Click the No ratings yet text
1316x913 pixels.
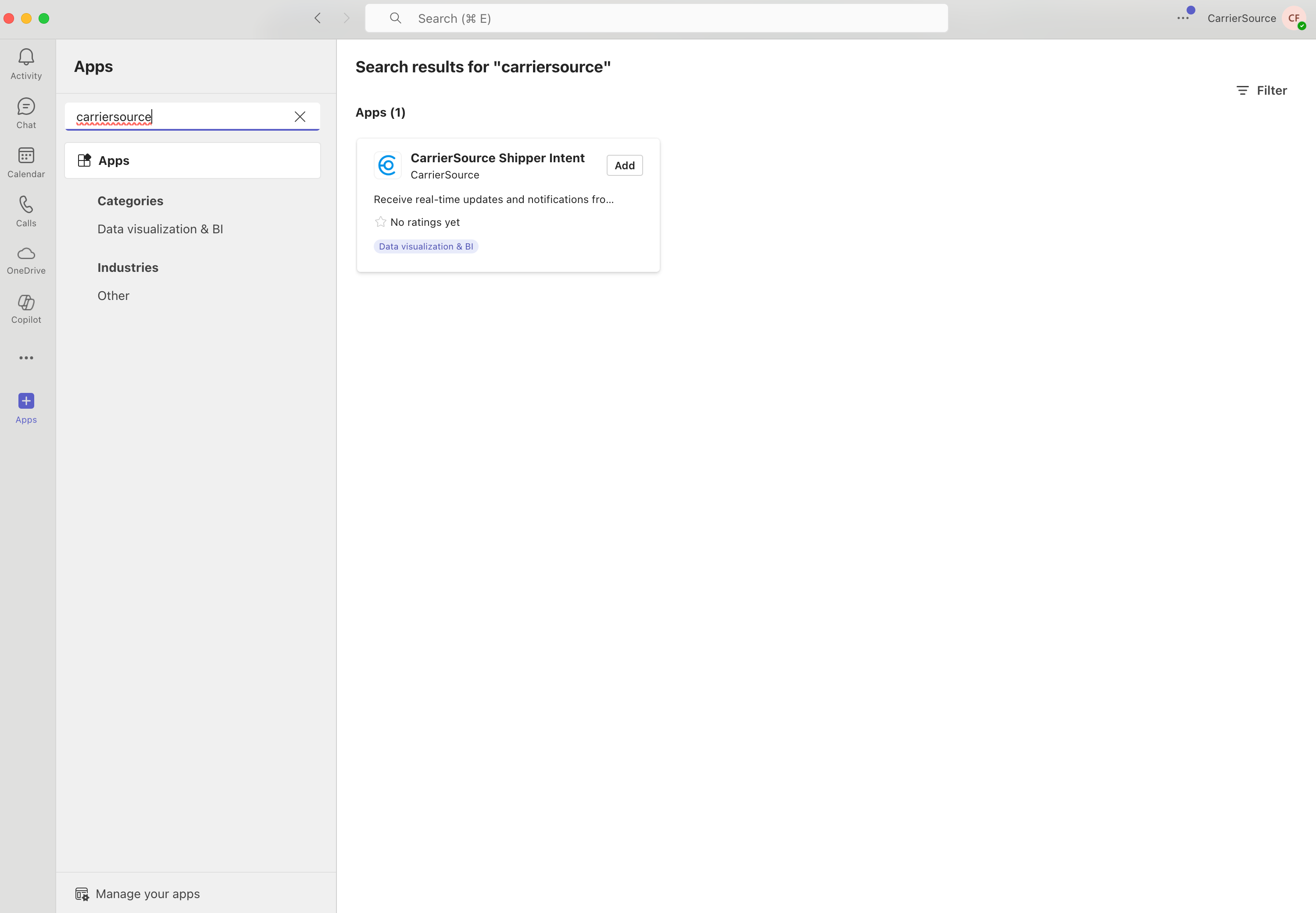click(425, 222)
